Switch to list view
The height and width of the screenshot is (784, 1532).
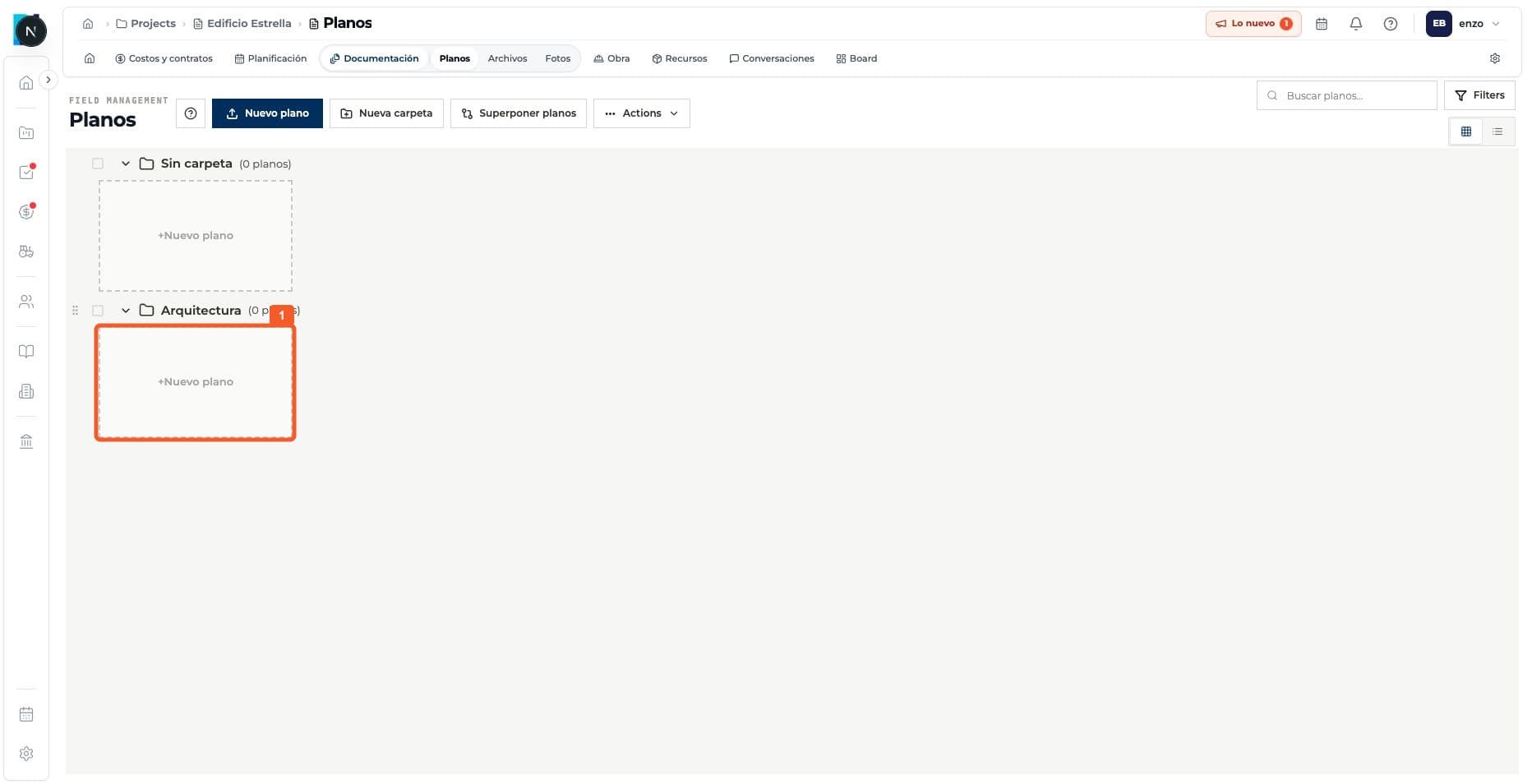[1497, 131]
